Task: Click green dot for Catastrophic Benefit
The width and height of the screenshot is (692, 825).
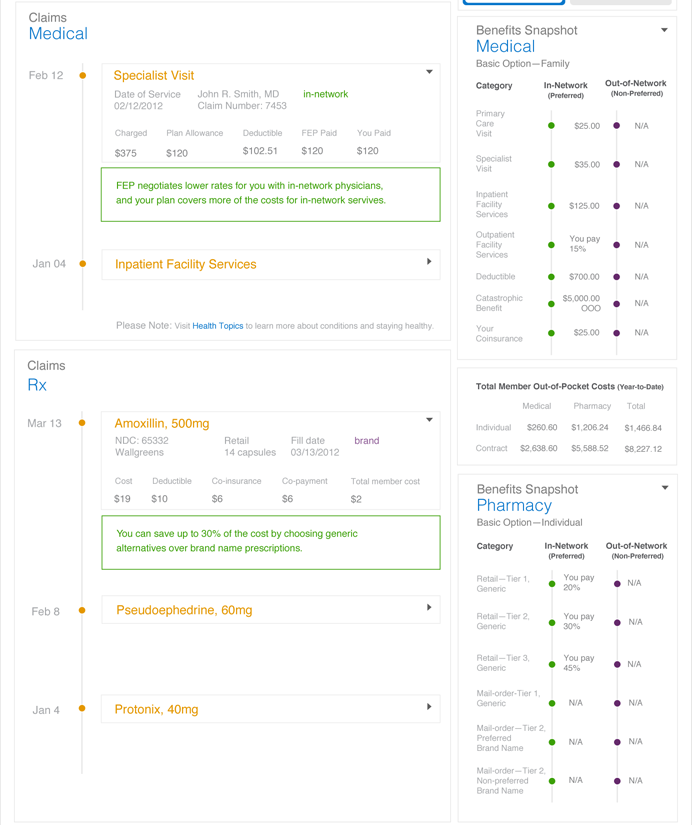Action: [551, 304]
